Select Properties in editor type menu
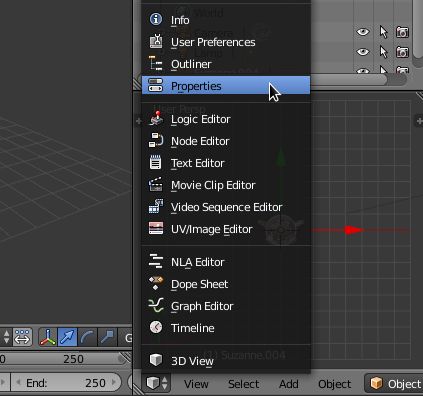The width and height of the screenshot is (423, 396). pos(226,86)
